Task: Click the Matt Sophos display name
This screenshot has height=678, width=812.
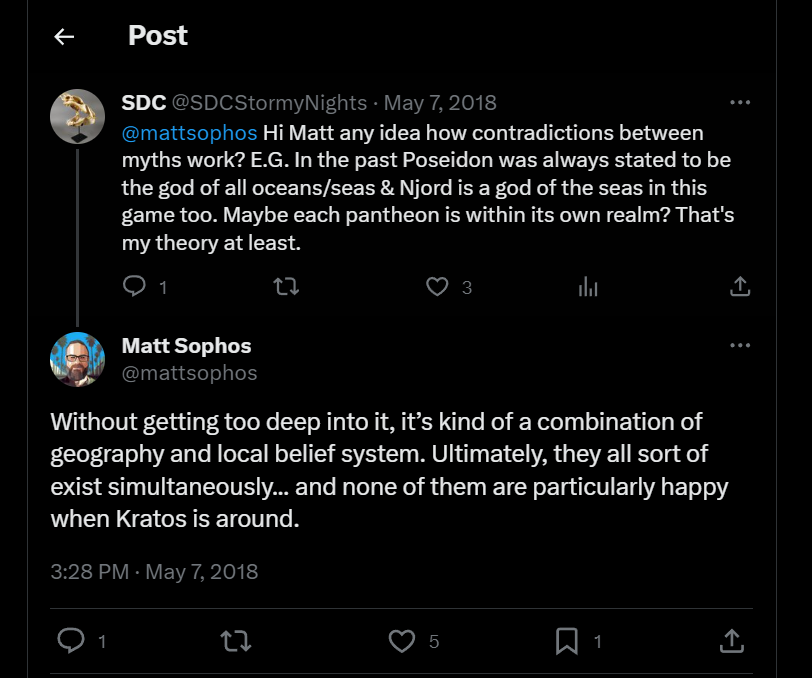Action: tap(186, 346)
